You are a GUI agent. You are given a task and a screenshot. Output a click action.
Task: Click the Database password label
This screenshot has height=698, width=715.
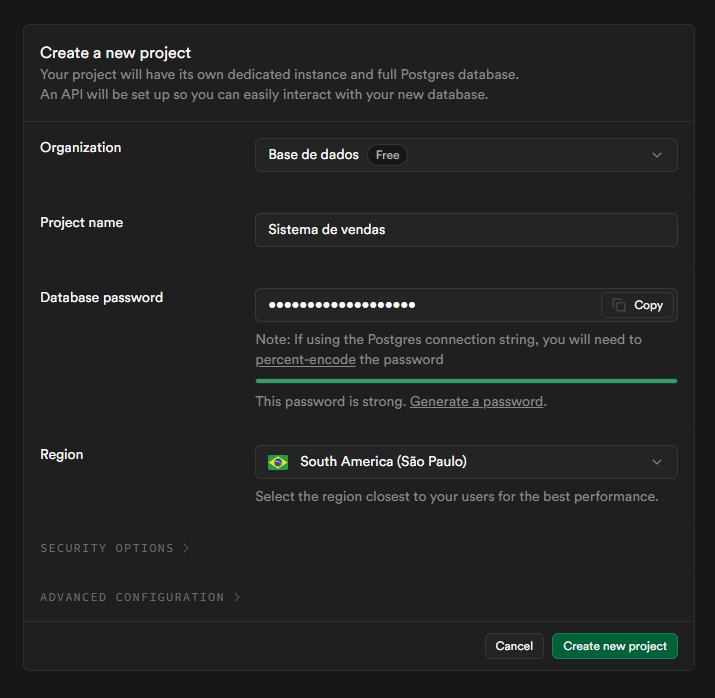point(102,298)
